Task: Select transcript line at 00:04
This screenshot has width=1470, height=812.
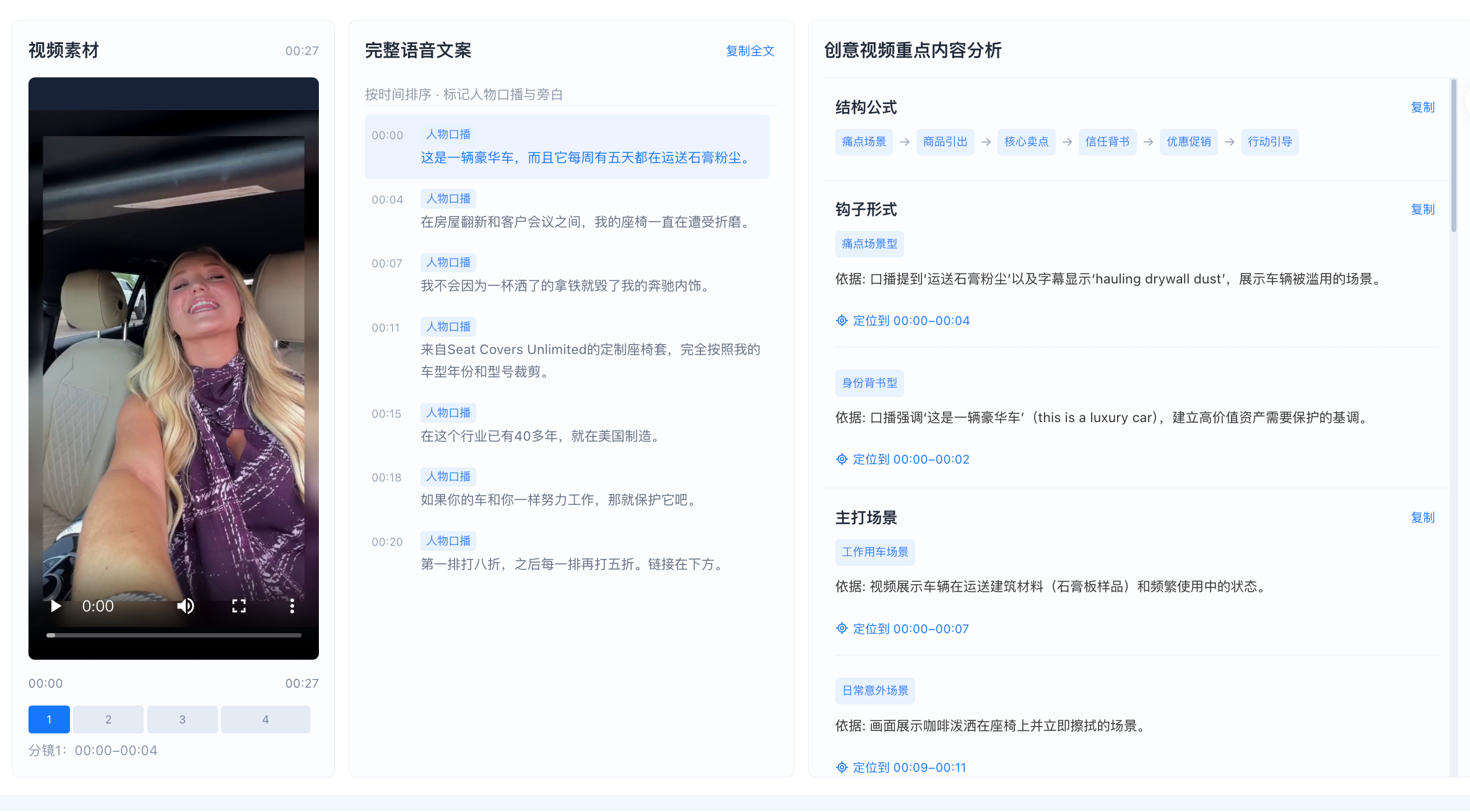Action: coord(567,210)
